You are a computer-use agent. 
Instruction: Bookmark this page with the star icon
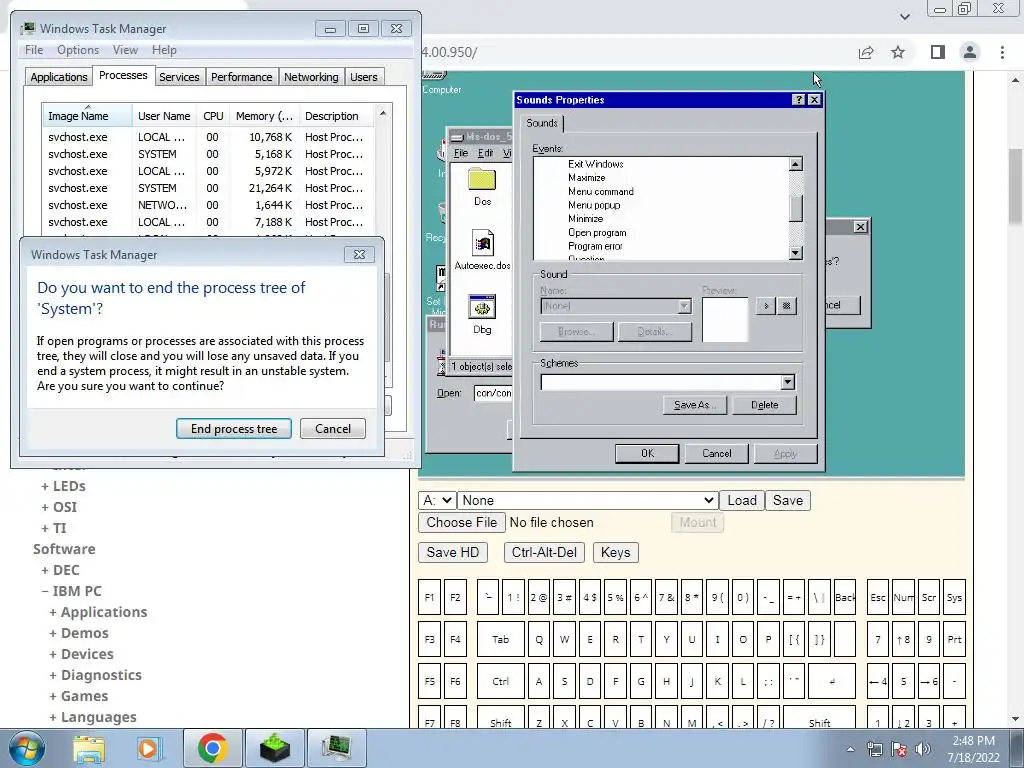point(898,52)
